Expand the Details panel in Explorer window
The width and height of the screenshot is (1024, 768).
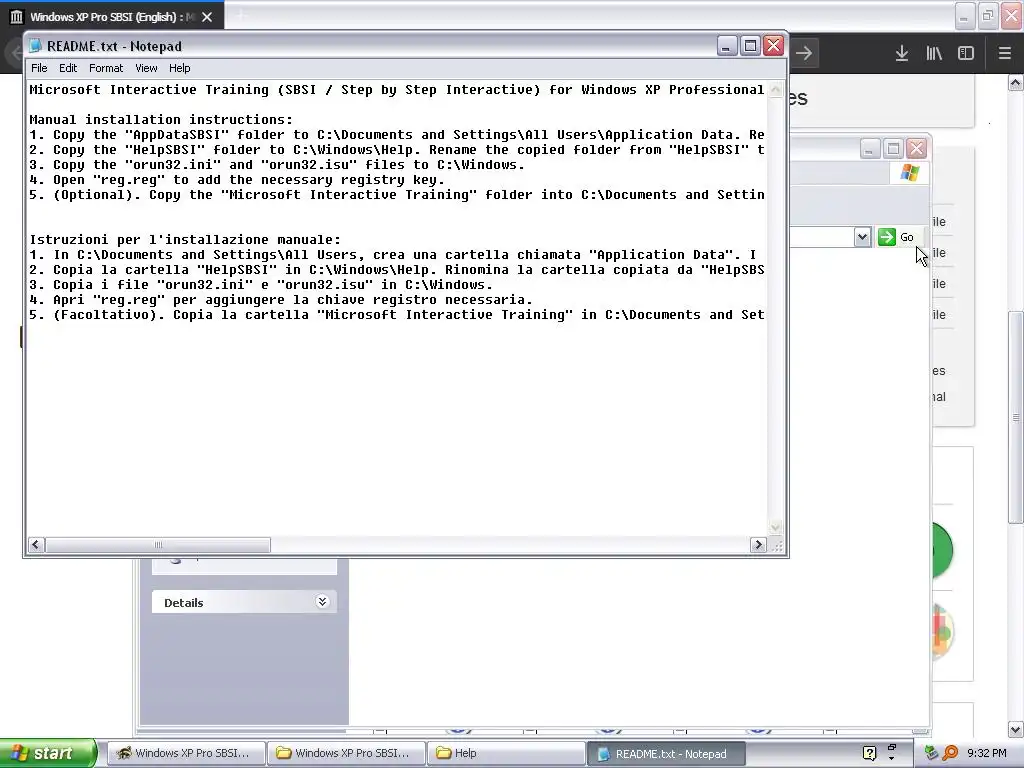322,601
